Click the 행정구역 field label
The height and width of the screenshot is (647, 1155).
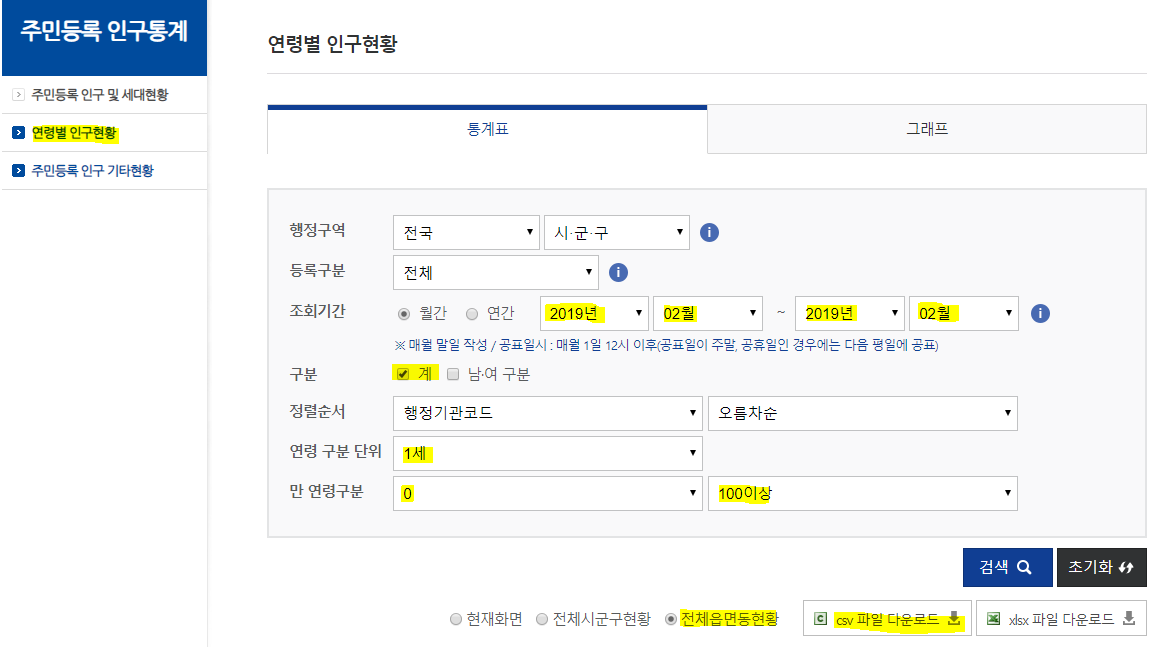pyautogui.click(x=317, y=231)
